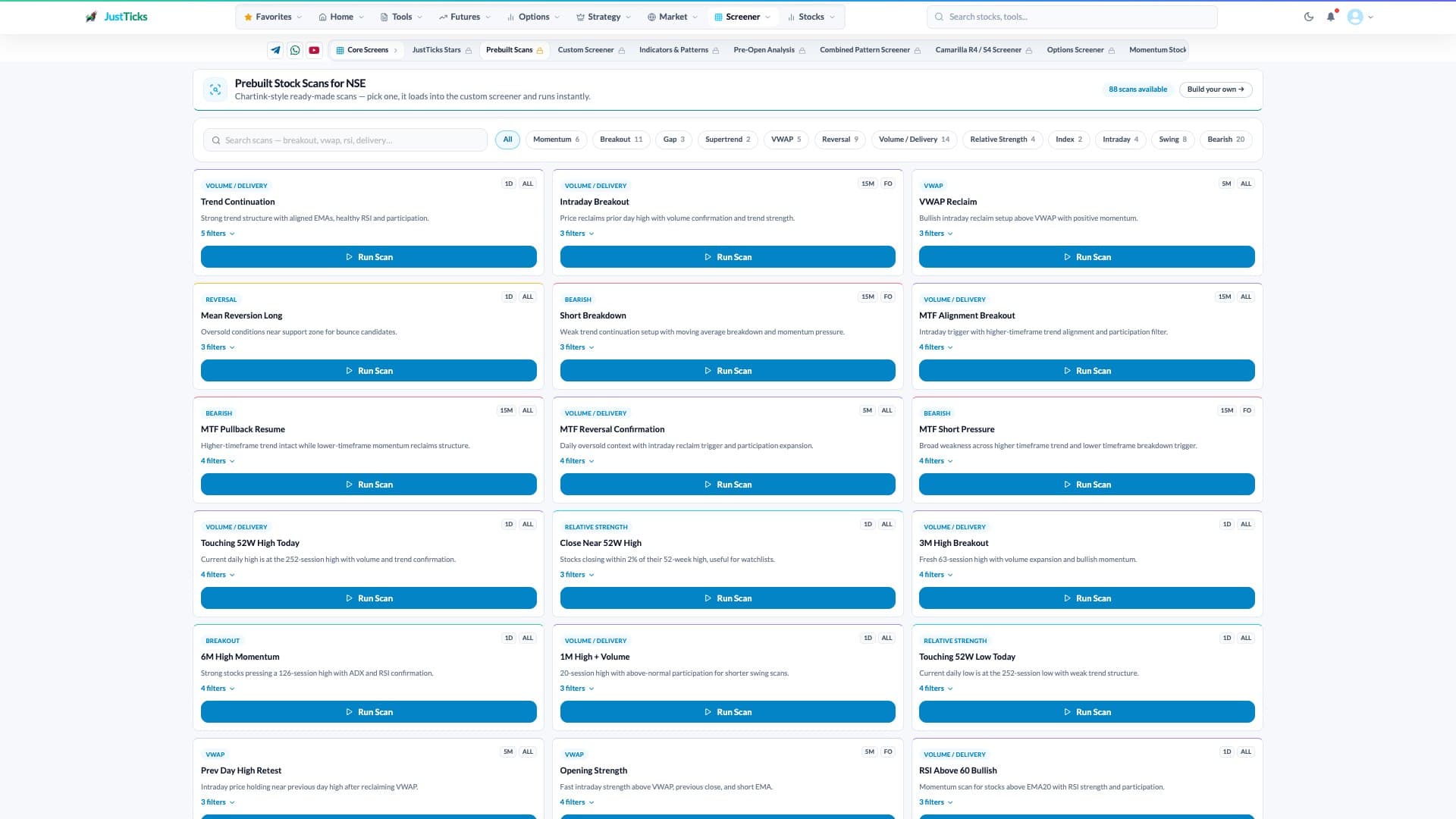Toggle dark mode moon icon
This screenshot has width=1456, height=819.
[x=1309, y=17]
